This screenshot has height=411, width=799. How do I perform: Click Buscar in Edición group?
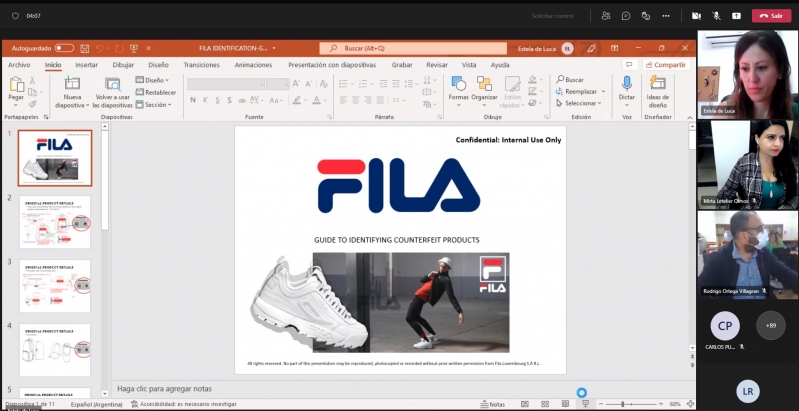click(570, 79)
